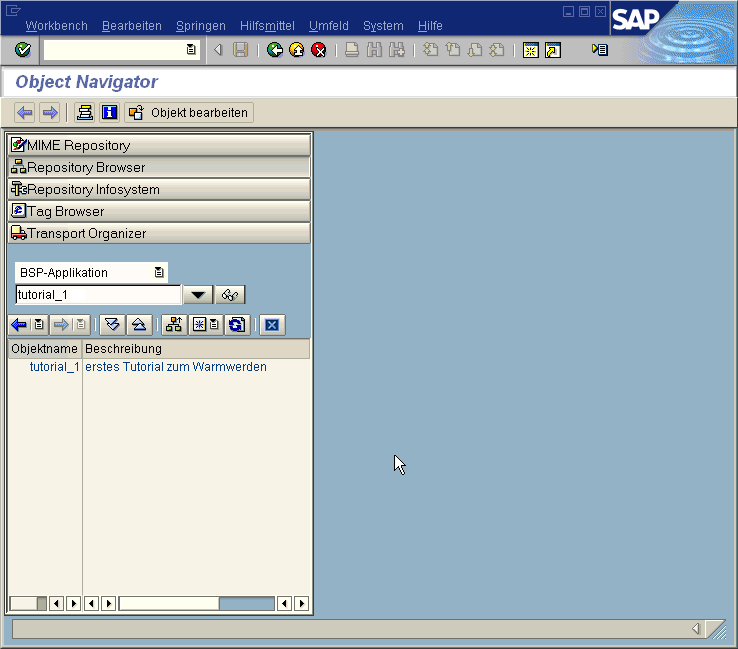The image size is (738, 649).
Task: Click the Objekt bearbeiten button
Action: point(189,112)
